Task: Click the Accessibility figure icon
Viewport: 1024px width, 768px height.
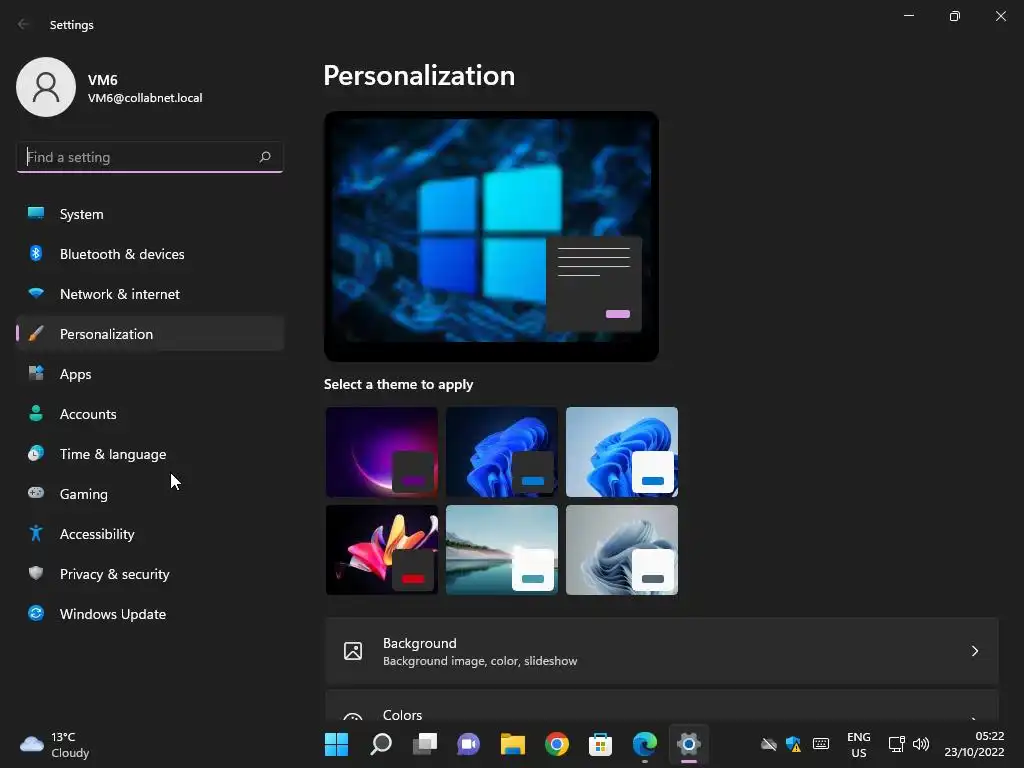Action: coord(36,534)
